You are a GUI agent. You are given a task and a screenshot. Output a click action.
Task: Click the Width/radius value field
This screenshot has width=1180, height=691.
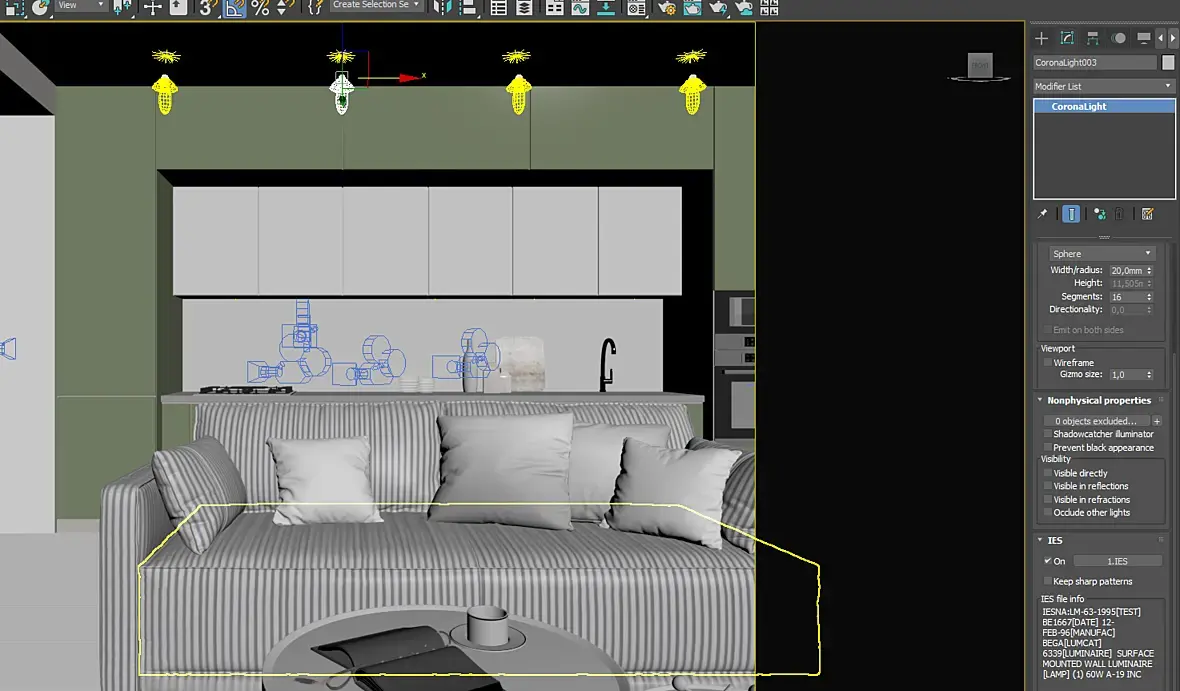[1127, 270]
